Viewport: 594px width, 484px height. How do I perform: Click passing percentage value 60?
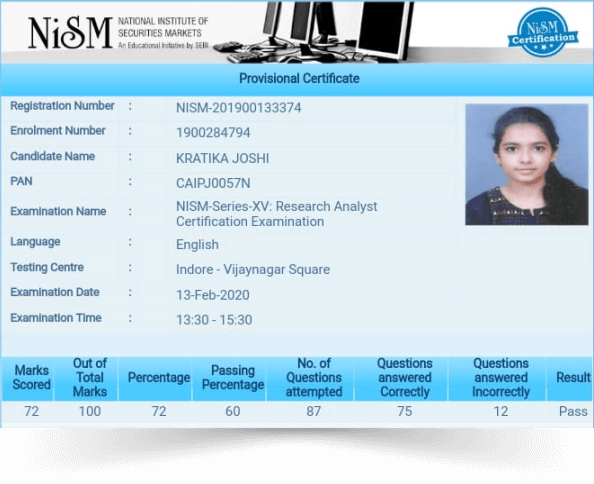pos(233,411)
